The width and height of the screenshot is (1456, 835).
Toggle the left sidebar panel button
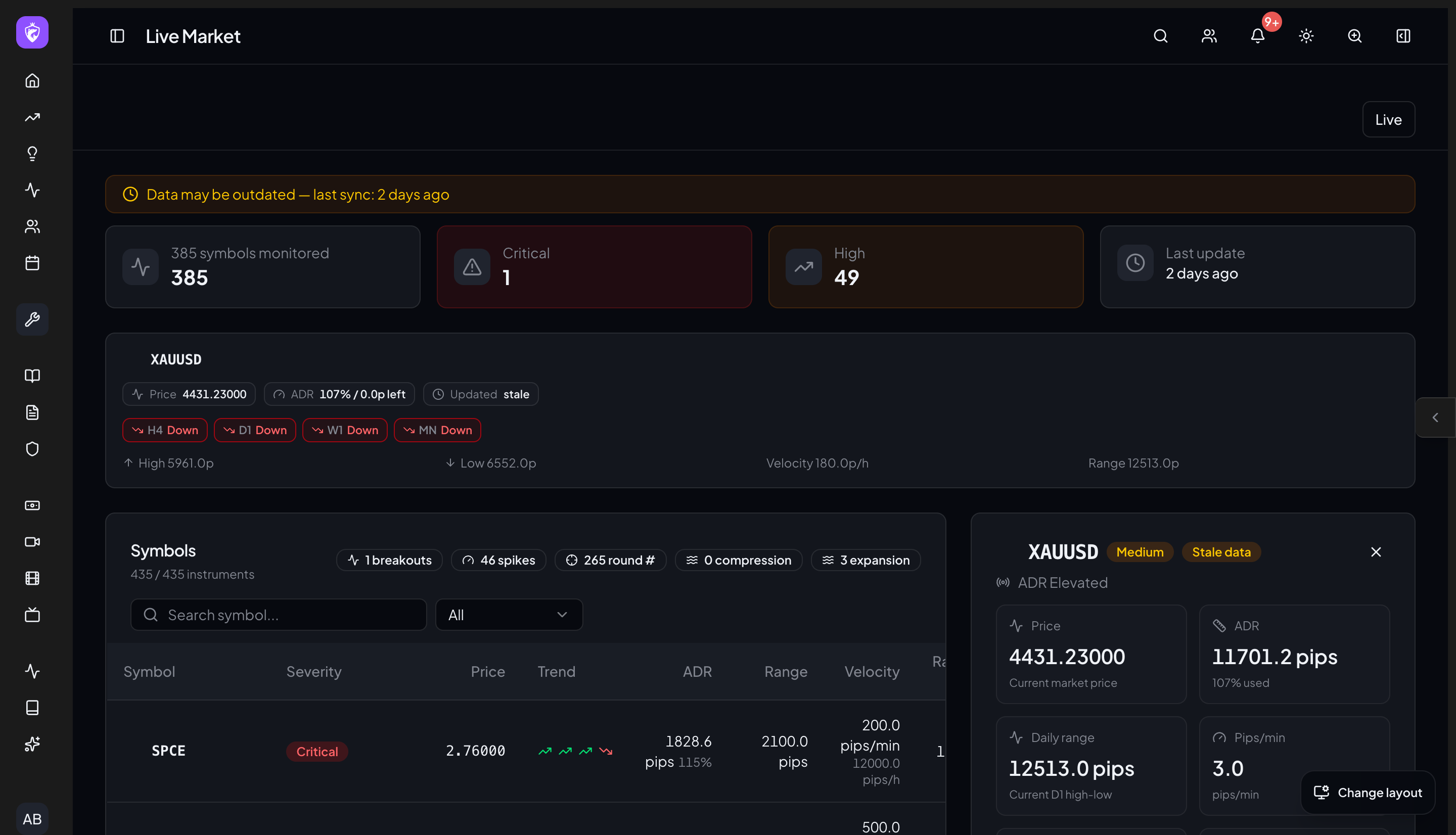[117, 36]
